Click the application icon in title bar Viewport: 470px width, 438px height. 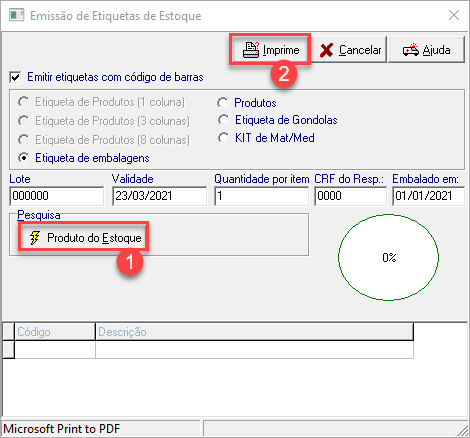click(16, 15)
